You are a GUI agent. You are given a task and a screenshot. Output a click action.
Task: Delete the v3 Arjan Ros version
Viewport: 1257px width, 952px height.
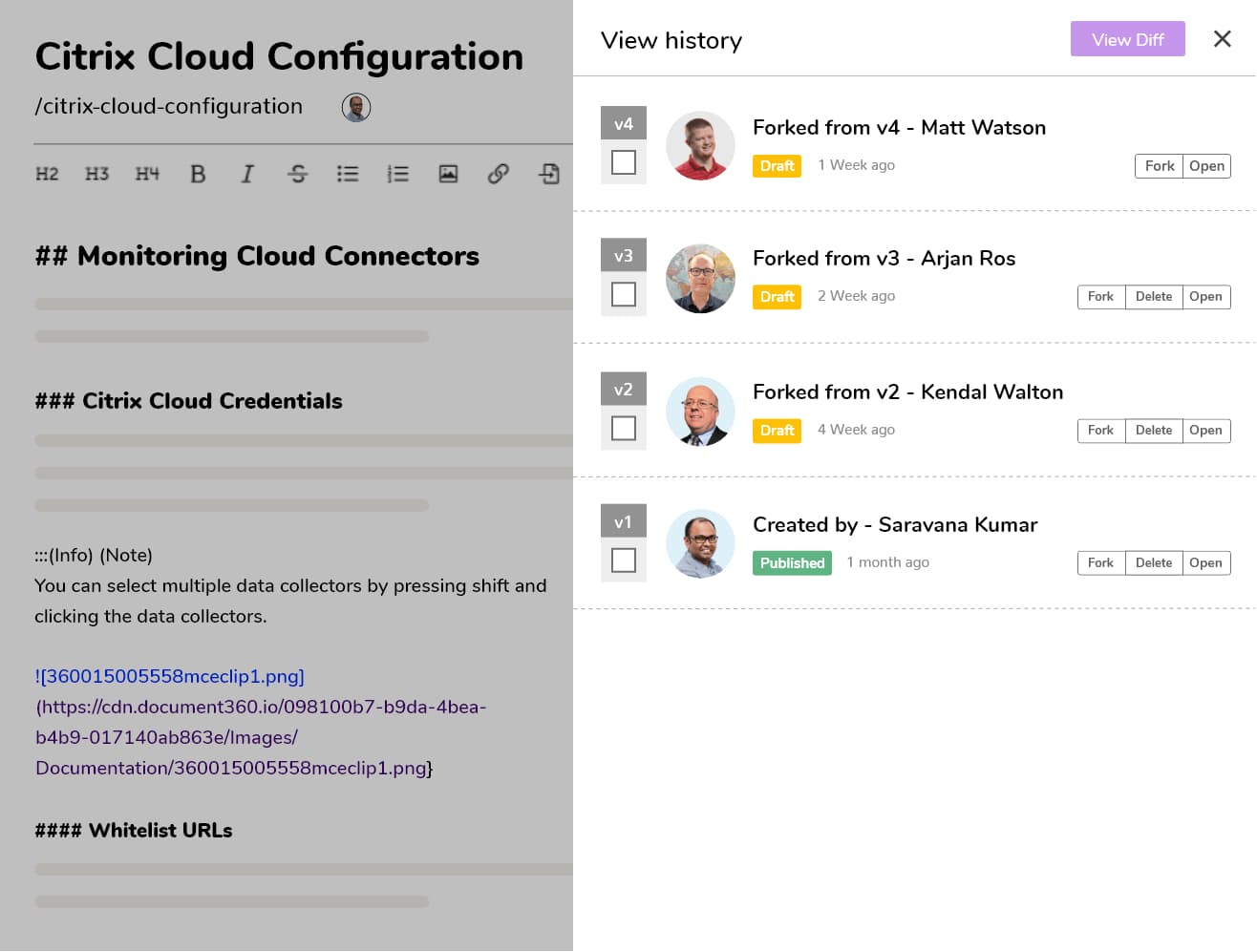[x=1153, y=297]
